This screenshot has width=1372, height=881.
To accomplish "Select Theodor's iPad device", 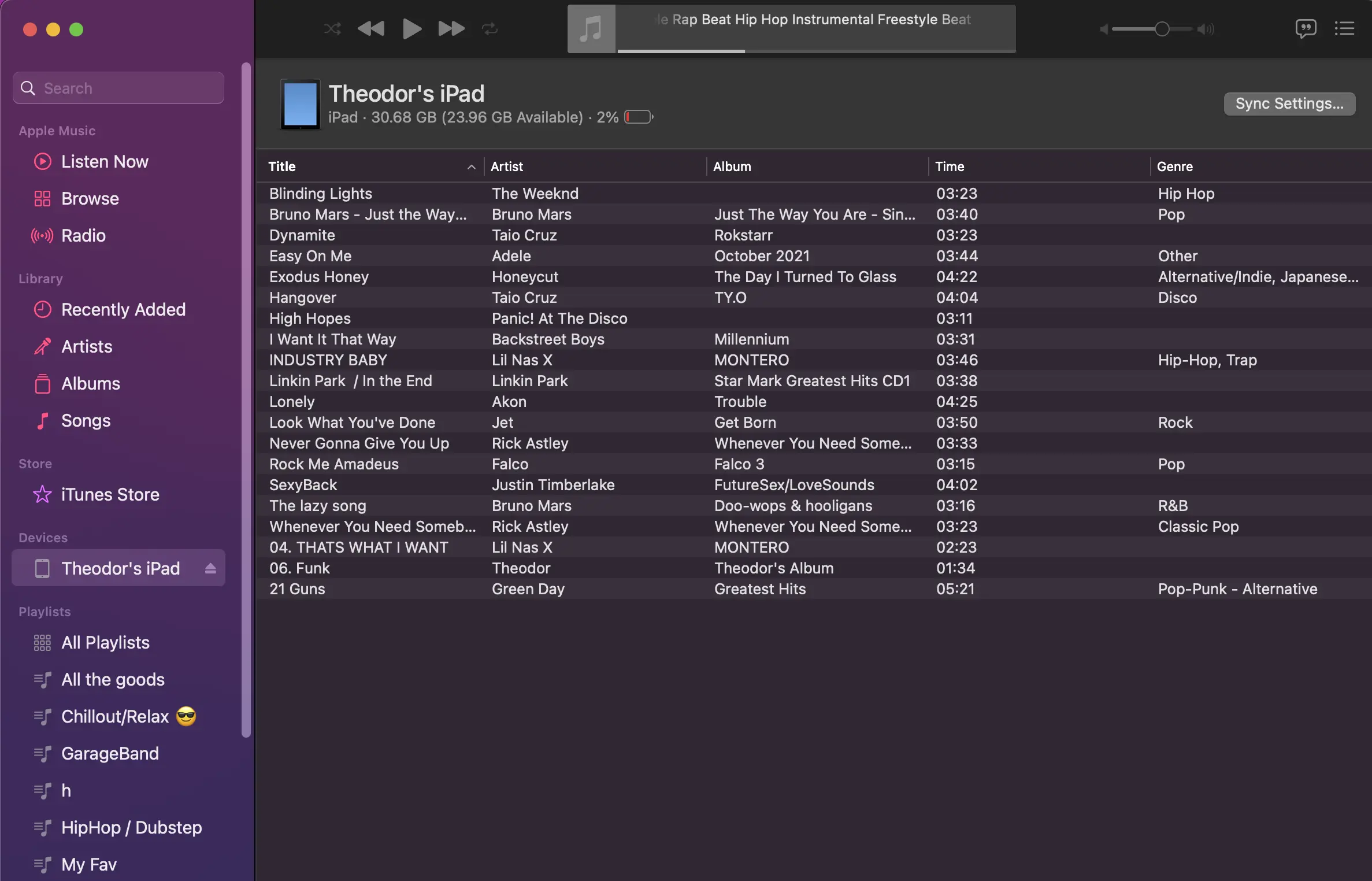I will 118,568.
